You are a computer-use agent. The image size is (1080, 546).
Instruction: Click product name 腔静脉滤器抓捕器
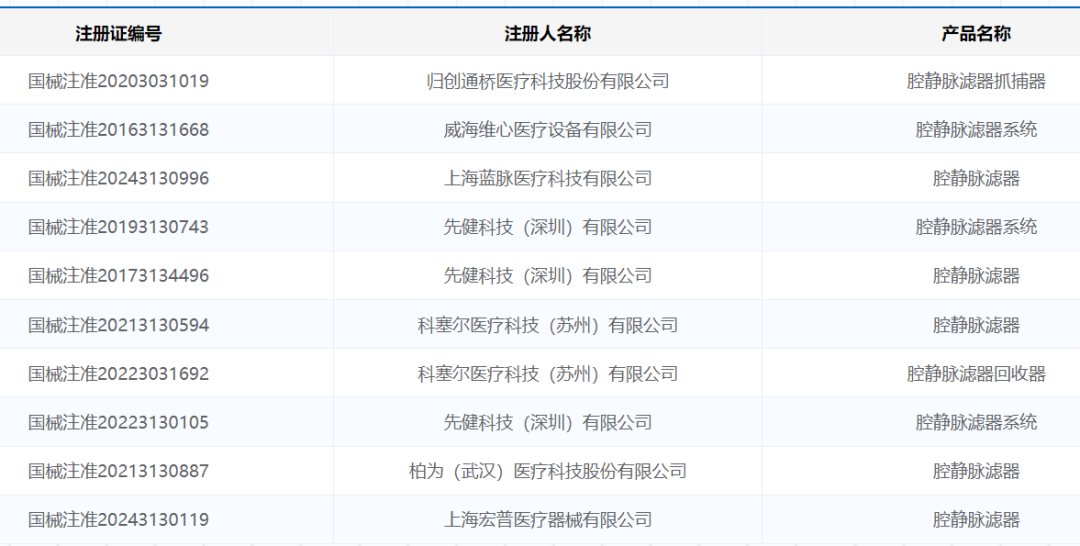pyautogui.click(x=976, y=81)
